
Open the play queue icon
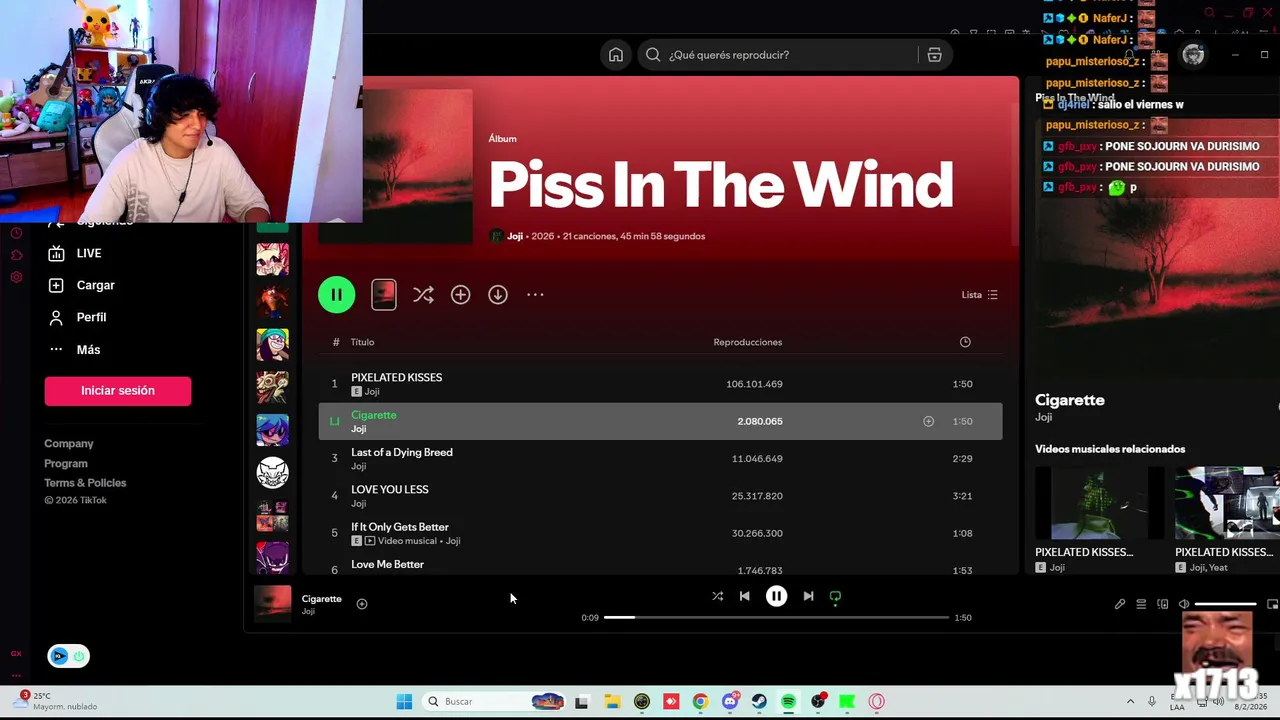pyautogui.click(x=1141, y=604)
